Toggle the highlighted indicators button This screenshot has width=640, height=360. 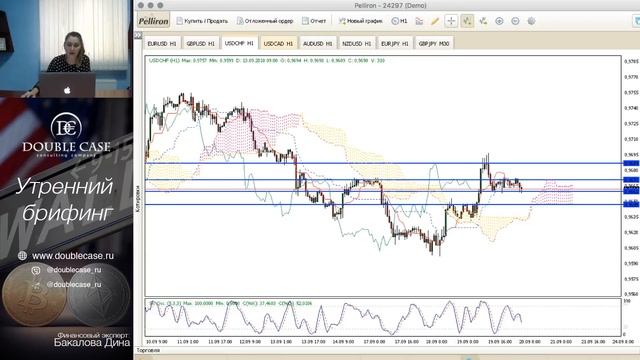click(467, 21)
